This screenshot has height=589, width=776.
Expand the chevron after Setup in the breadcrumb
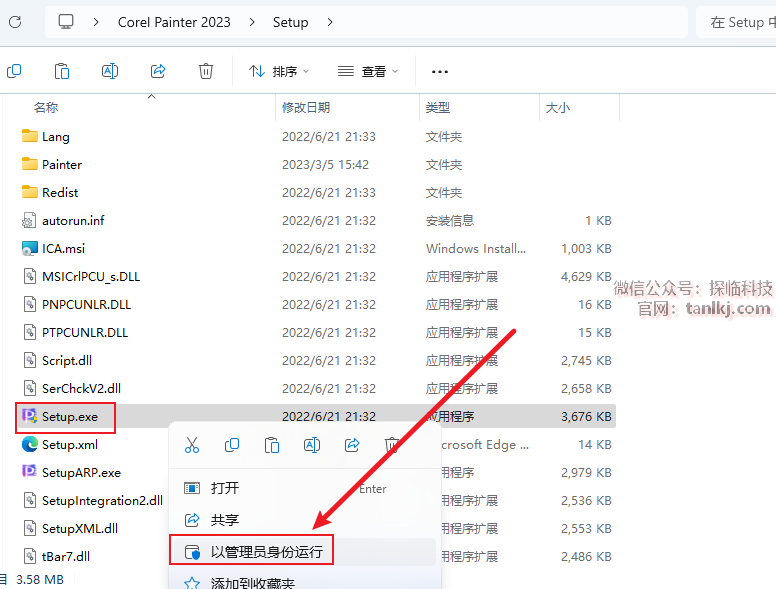(x=330, y=21)
